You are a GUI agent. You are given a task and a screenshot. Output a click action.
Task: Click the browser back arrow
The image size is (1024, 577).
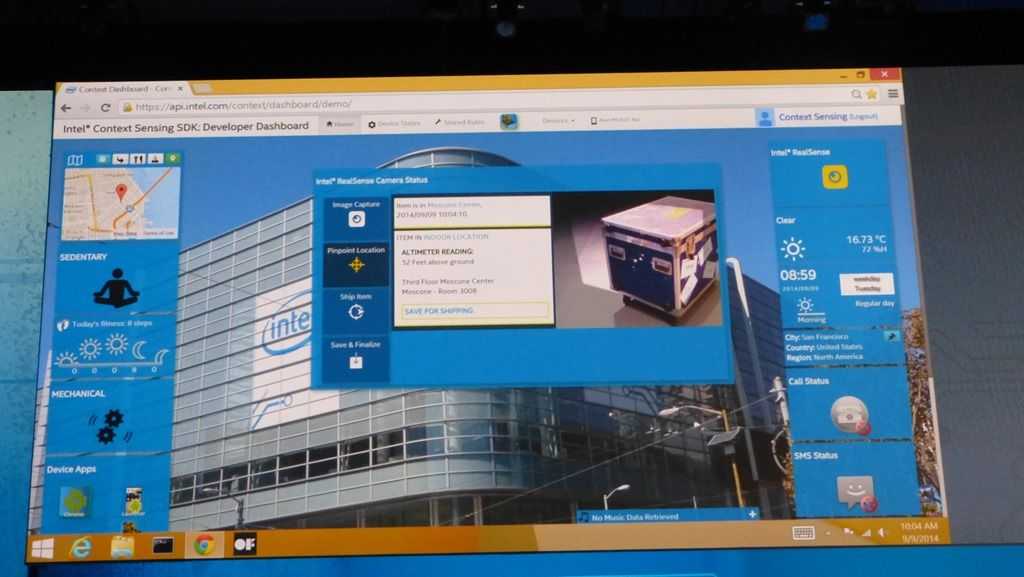tap(66, 108)
